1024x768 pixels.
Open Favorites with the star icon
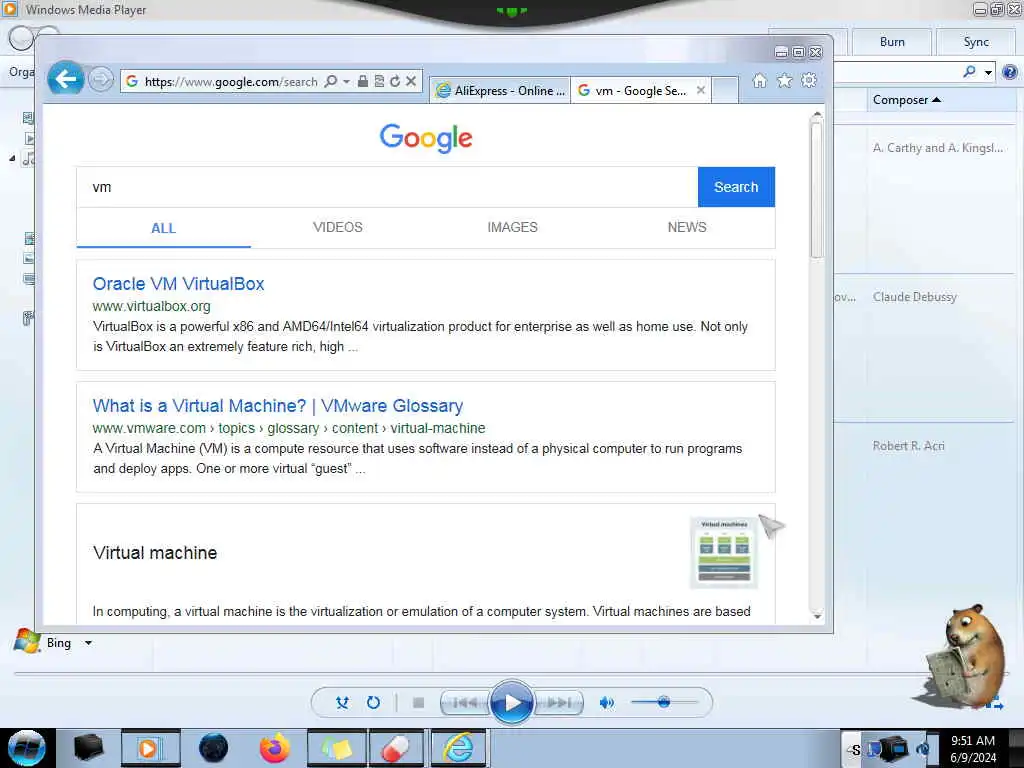(784, 80)
